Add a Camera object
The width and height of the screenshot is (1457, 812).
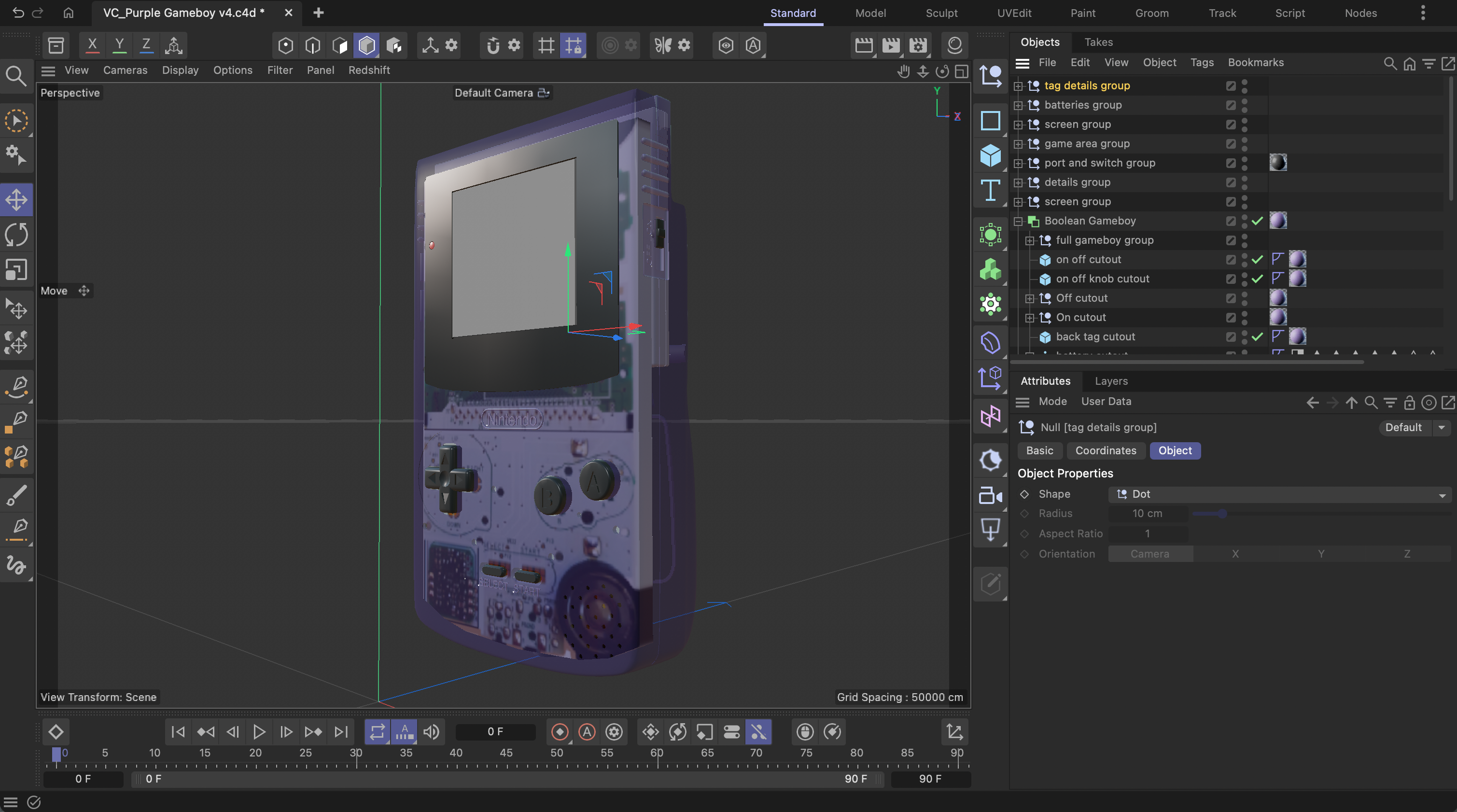pyautogui.click(x=990, y=495)
